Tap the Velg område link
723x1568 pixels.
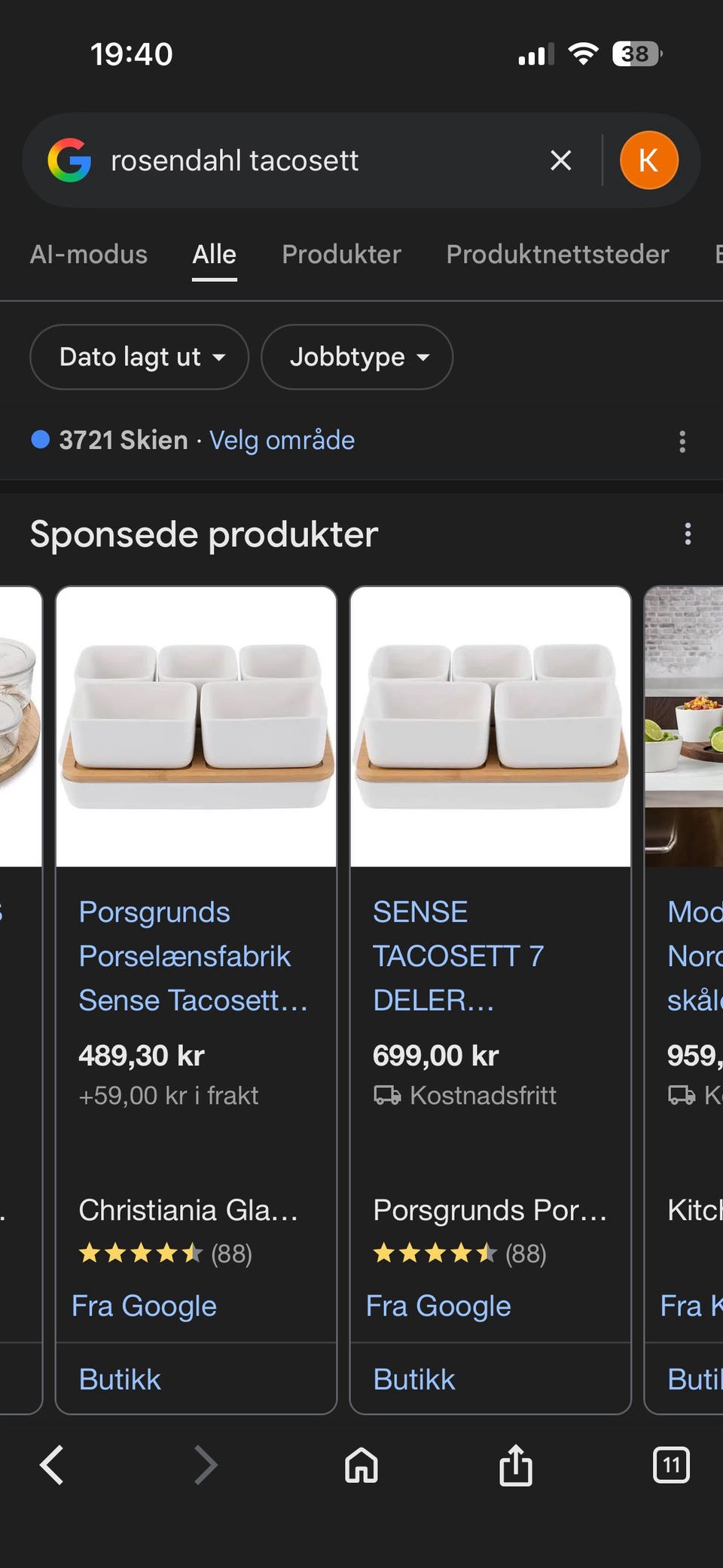point(282,440)
